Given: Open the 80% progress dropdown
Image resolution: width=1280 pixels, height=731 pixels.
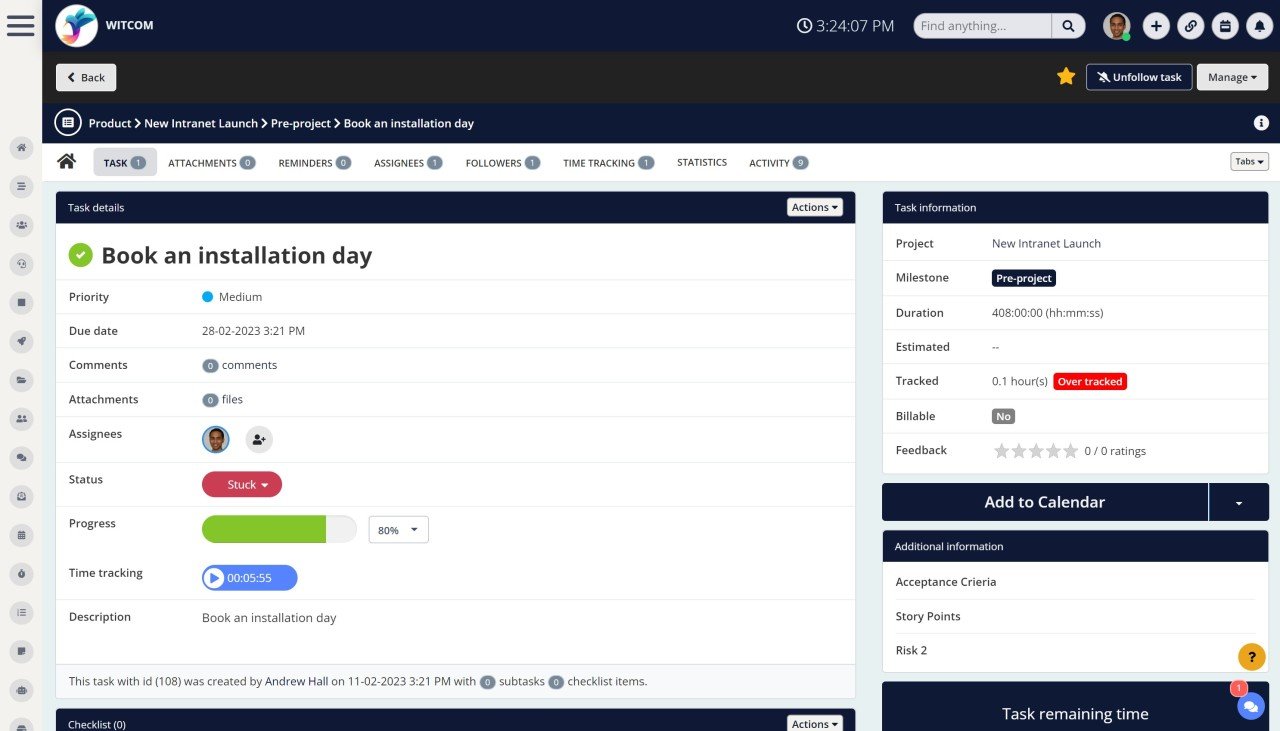Looking at the screenshot, I should tap(398, 529).
